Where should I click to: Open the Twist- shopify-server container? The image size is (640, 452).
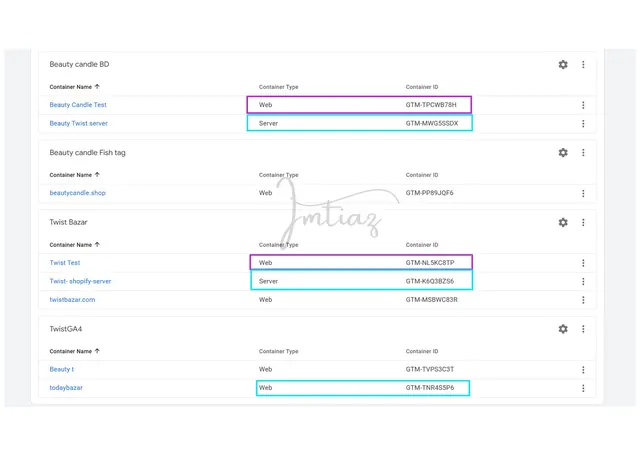click(x=80, y=281)
